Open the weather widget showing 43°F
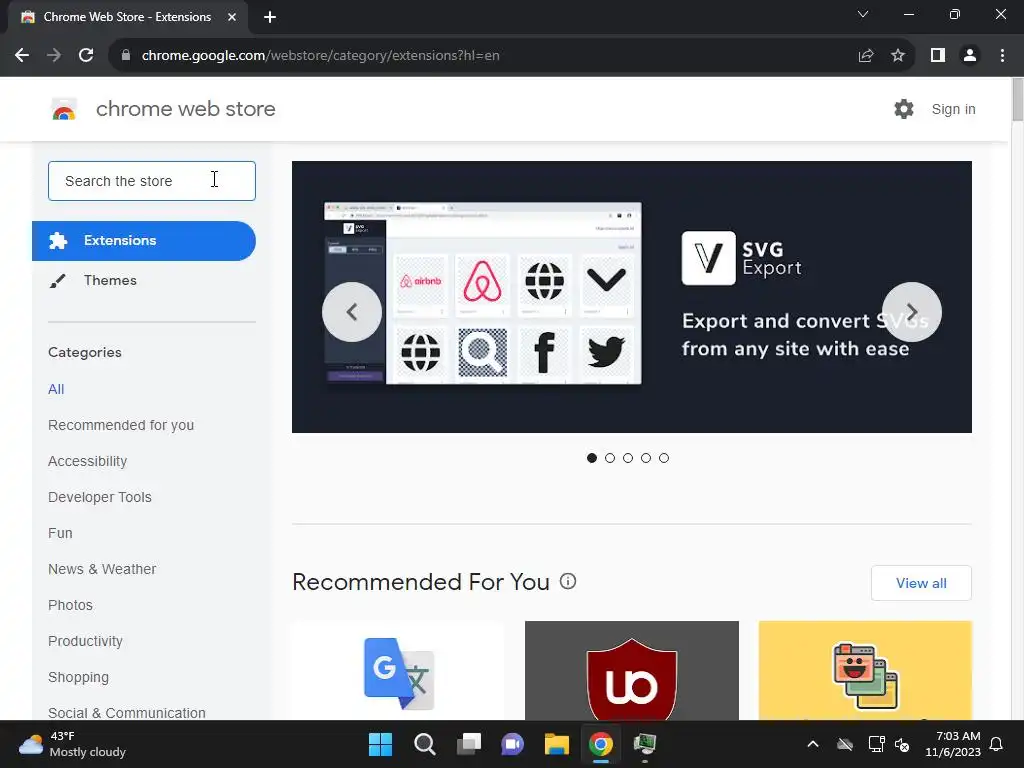Image resolution: width=1024 pixels, height=768 pixels. [x=72, y=744]
